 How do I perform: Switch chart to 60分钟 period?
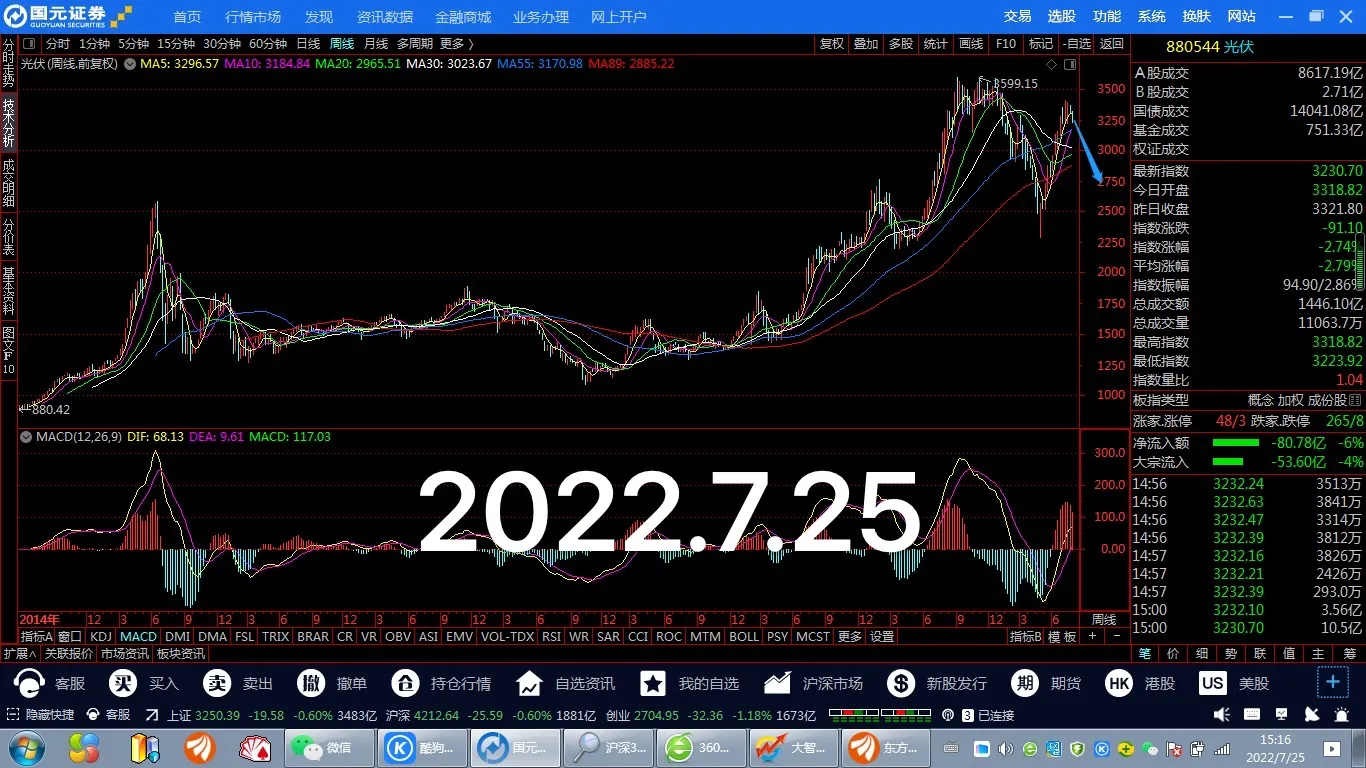(x=268, y=44)
